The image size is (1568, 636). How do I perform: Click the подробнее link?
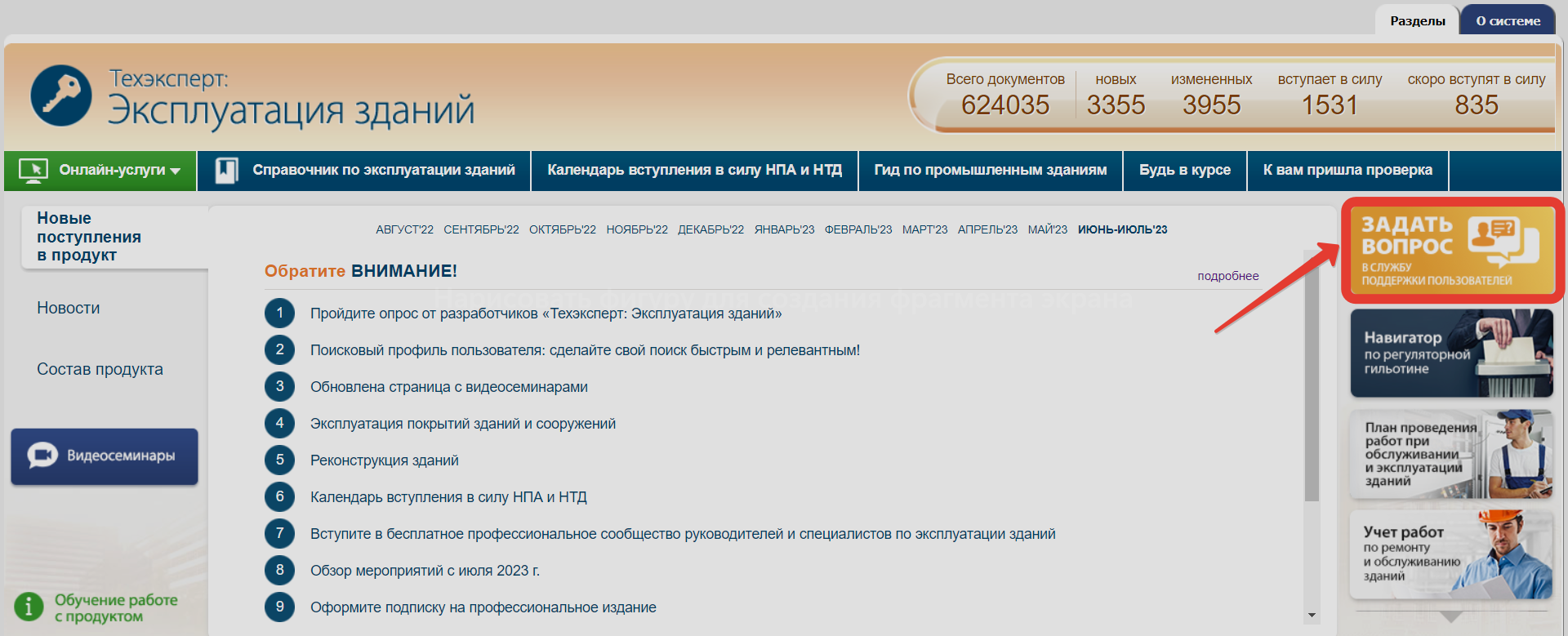tap(1227, 276)
